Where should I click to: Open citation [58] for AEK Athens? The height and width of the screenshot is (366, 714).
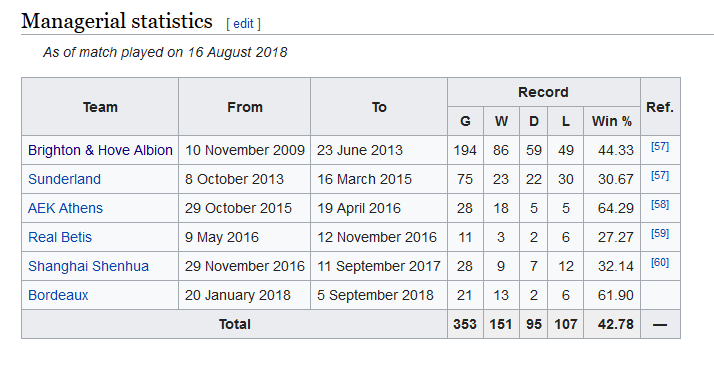pyautogui.click(x=660, y=205)
